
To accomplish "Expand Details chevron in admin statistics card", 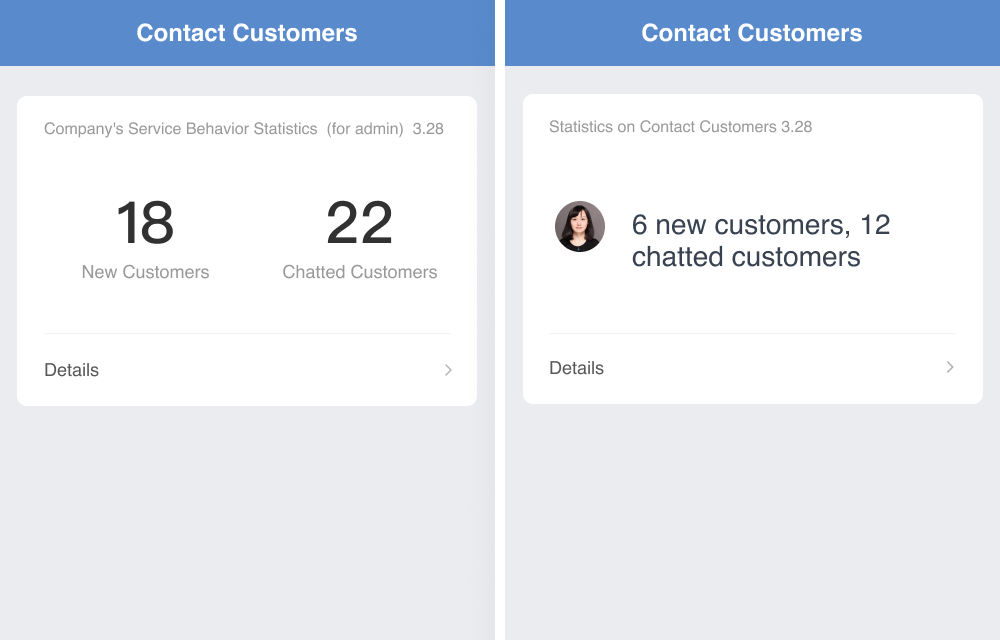I will [x=448, y=370].
